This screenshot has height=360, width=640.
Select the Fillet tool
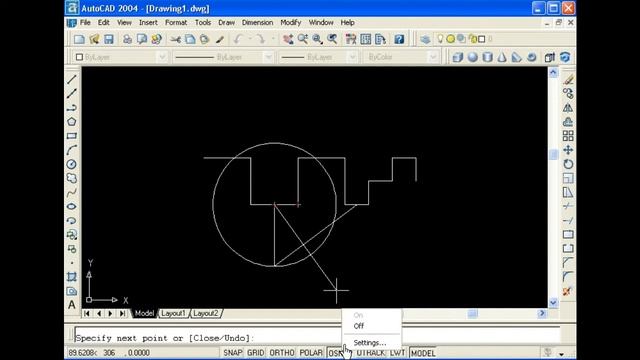tap(568, 277)
